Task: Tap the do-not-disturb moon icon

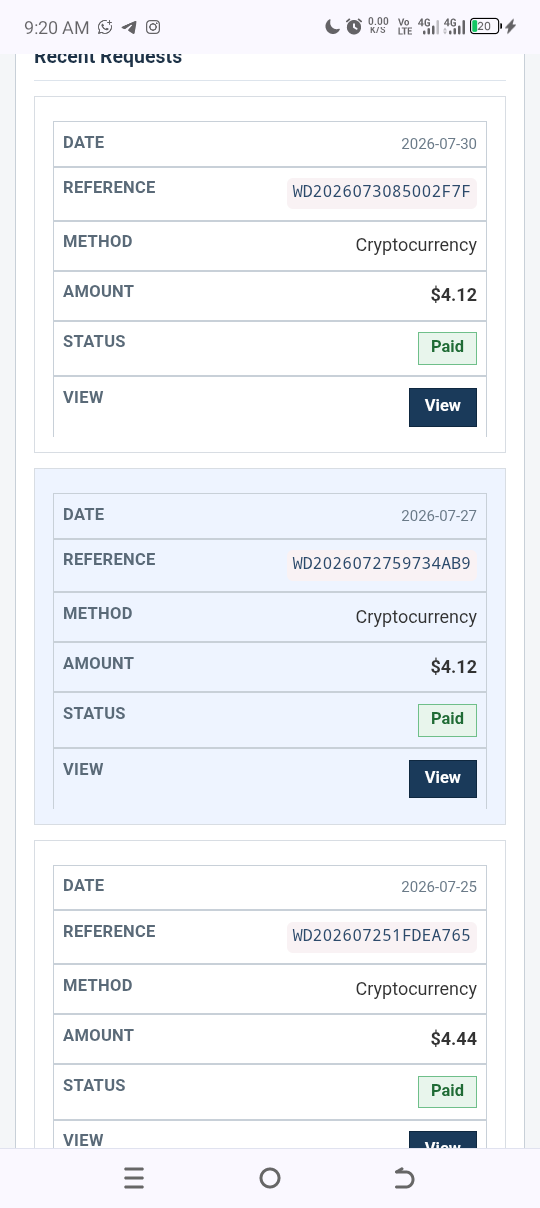Action: pyautogui.click(x=333, y=27)
